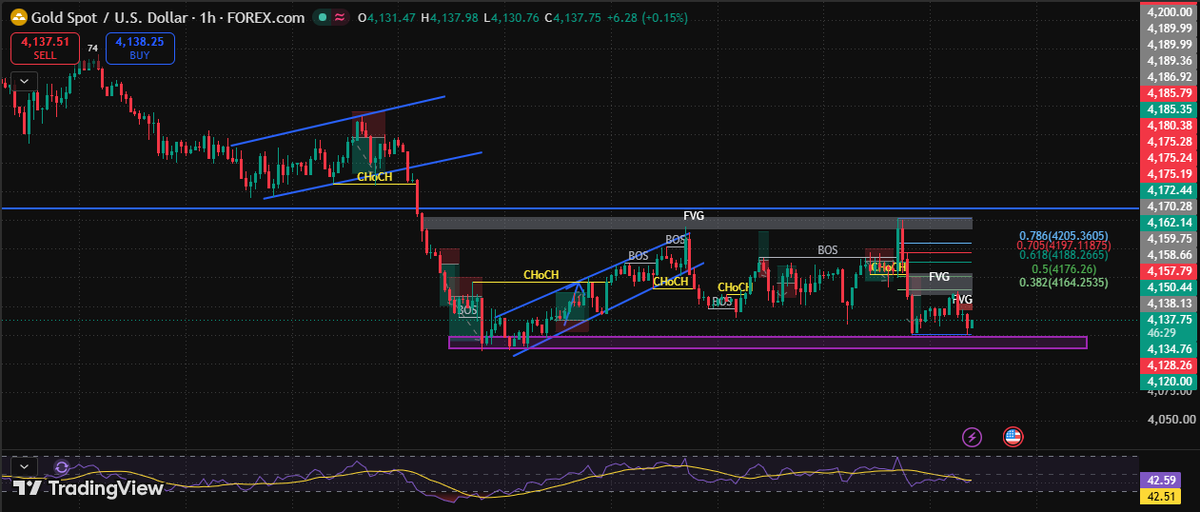Click the green 4,120.00 price label
This screenshot has width=1200, height=512.
click(x=1169, y=381)
